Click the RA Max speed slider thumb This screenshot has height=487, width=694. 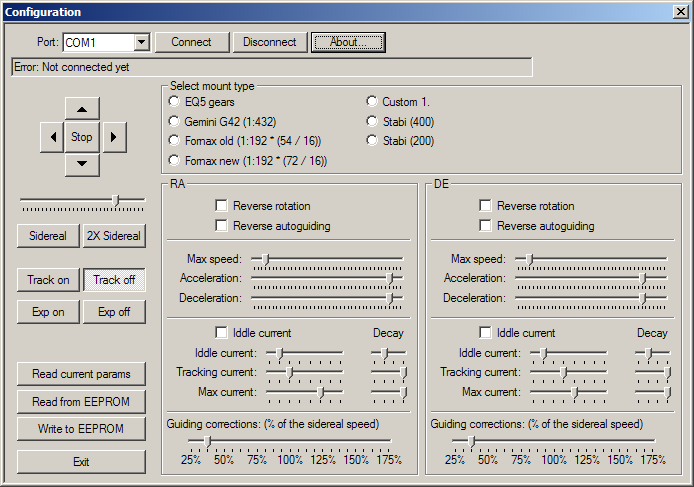click(266, 259)
